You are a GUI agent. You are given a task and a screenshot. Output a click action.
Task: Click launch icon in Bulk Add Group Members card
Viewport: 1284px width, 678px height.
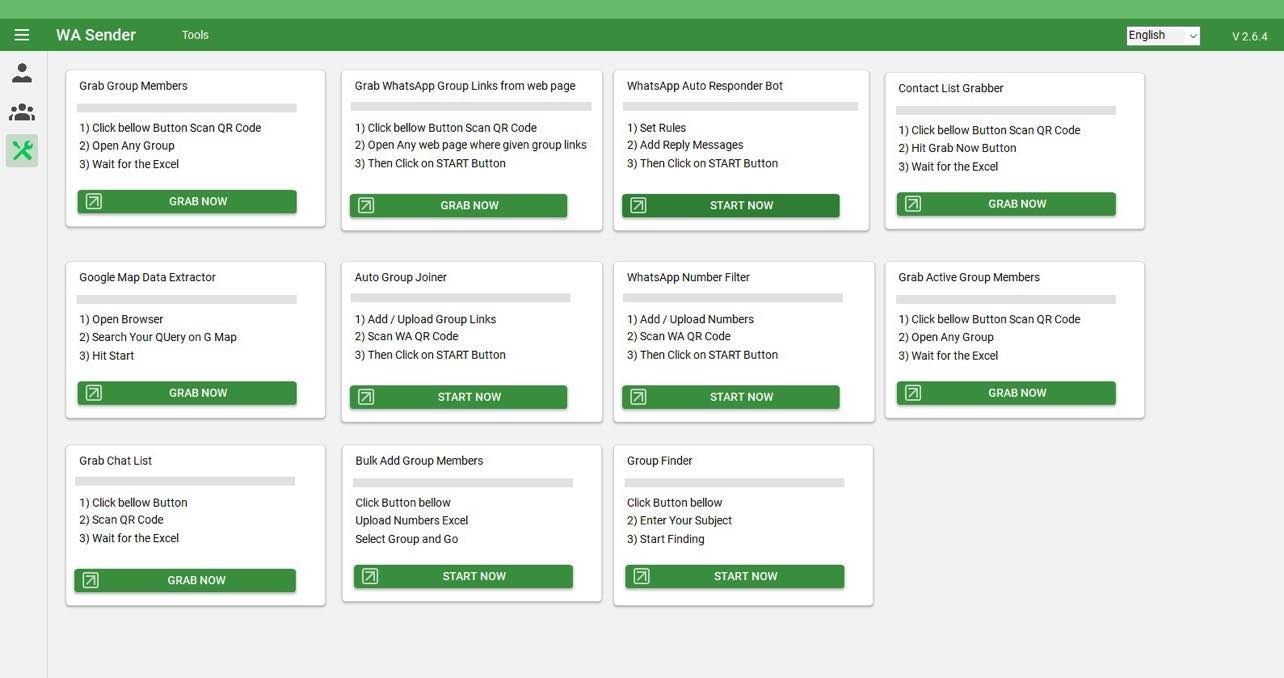[370, 576]
